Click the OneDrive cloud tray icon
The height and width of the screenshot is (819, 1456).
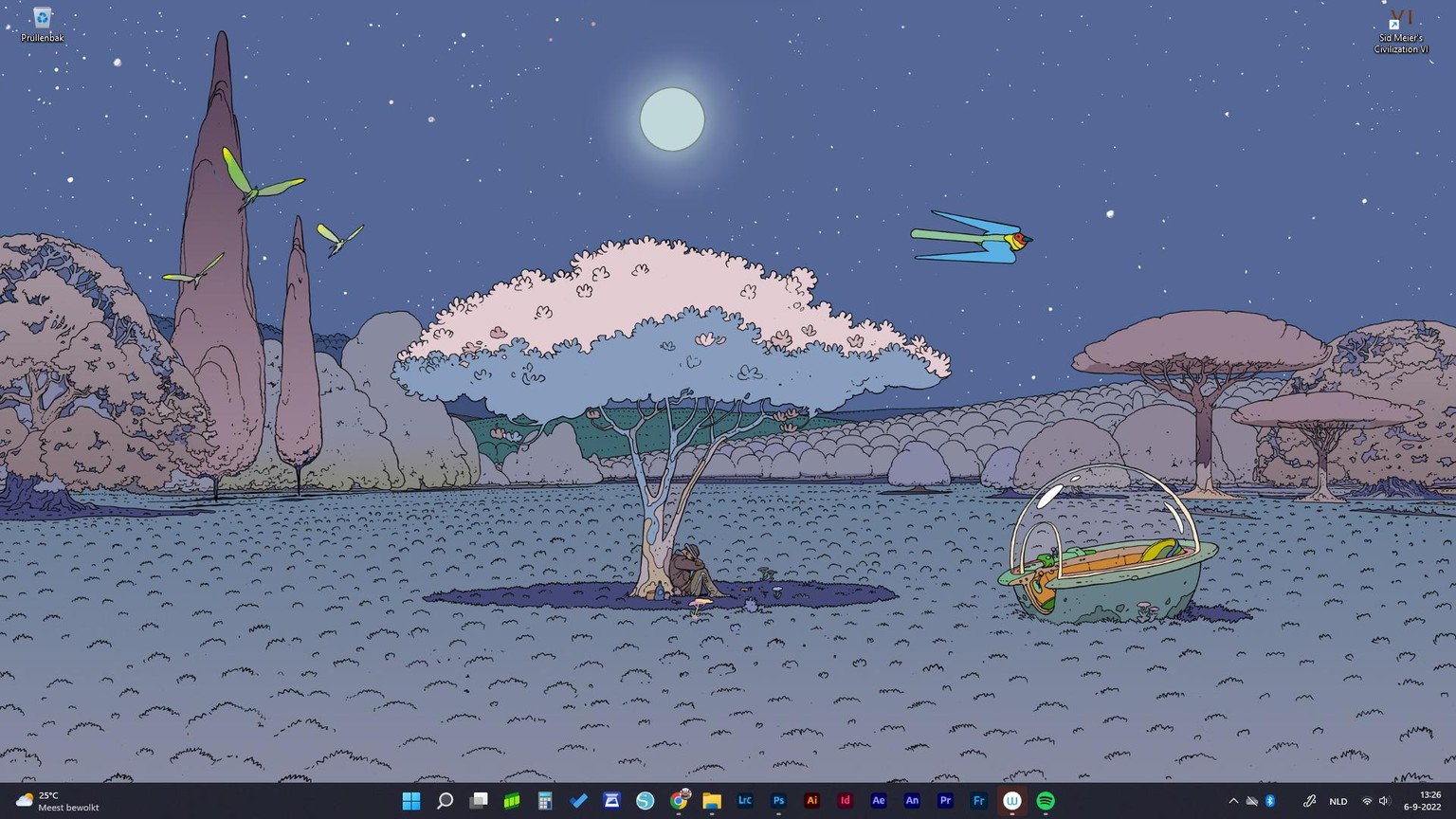click(1252, 801)
